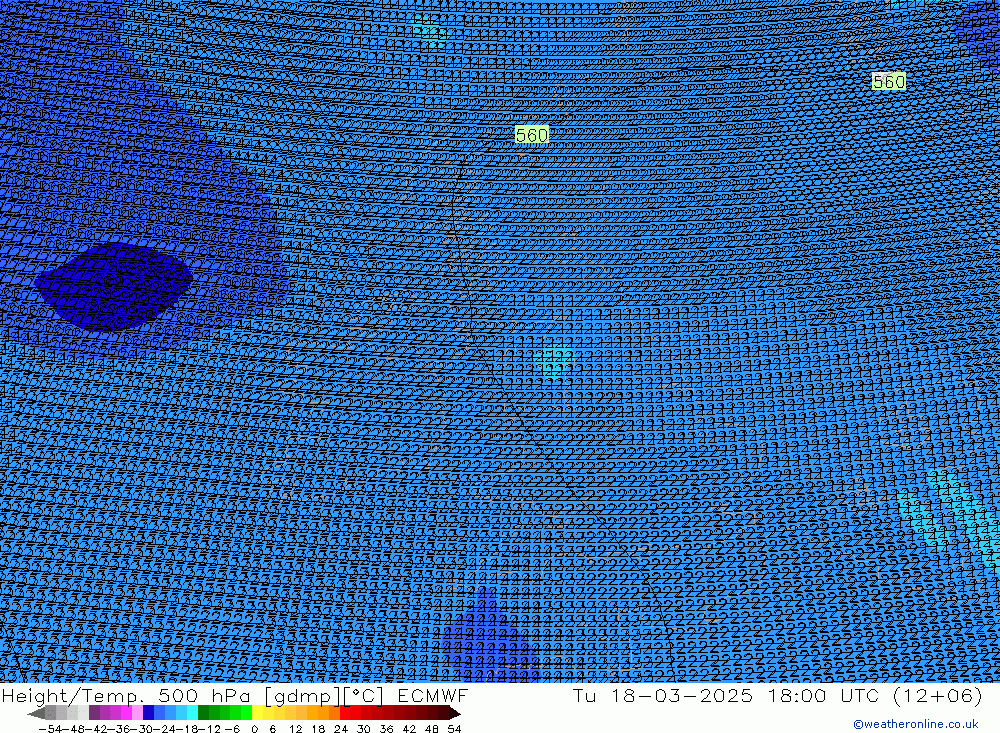The width and height of the screenshot is (1000, 733).
Task: Click the dark navy legend swatch right of -30
Action: pyautogui.click(x=148, y=713)
